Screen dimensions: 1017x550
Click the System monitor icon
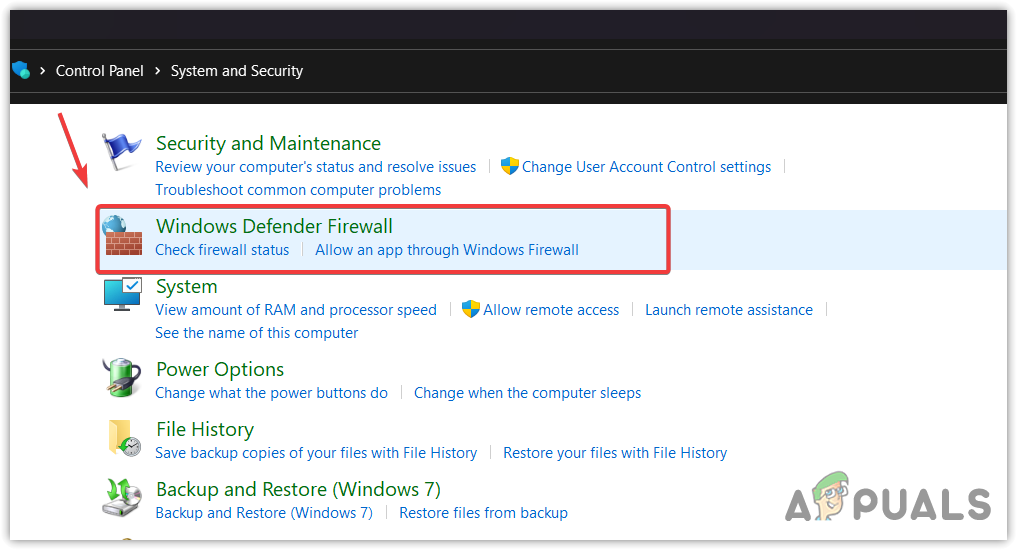pyautogui.click(x=123, y=296)
